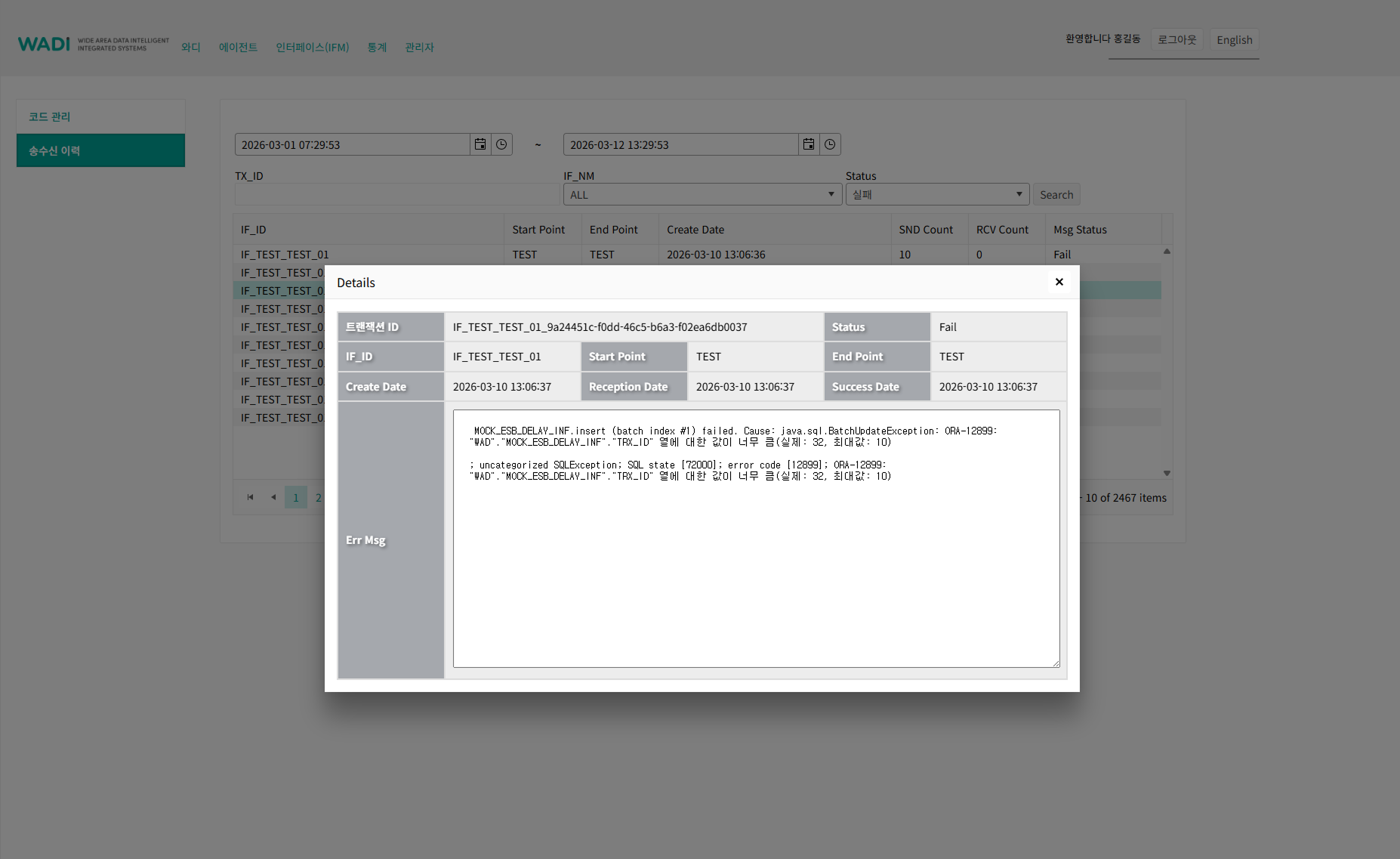Open the 인터페이스(IFM) menu
The height and width of the screenshot is (859, 1400).
tap(312, 48)
